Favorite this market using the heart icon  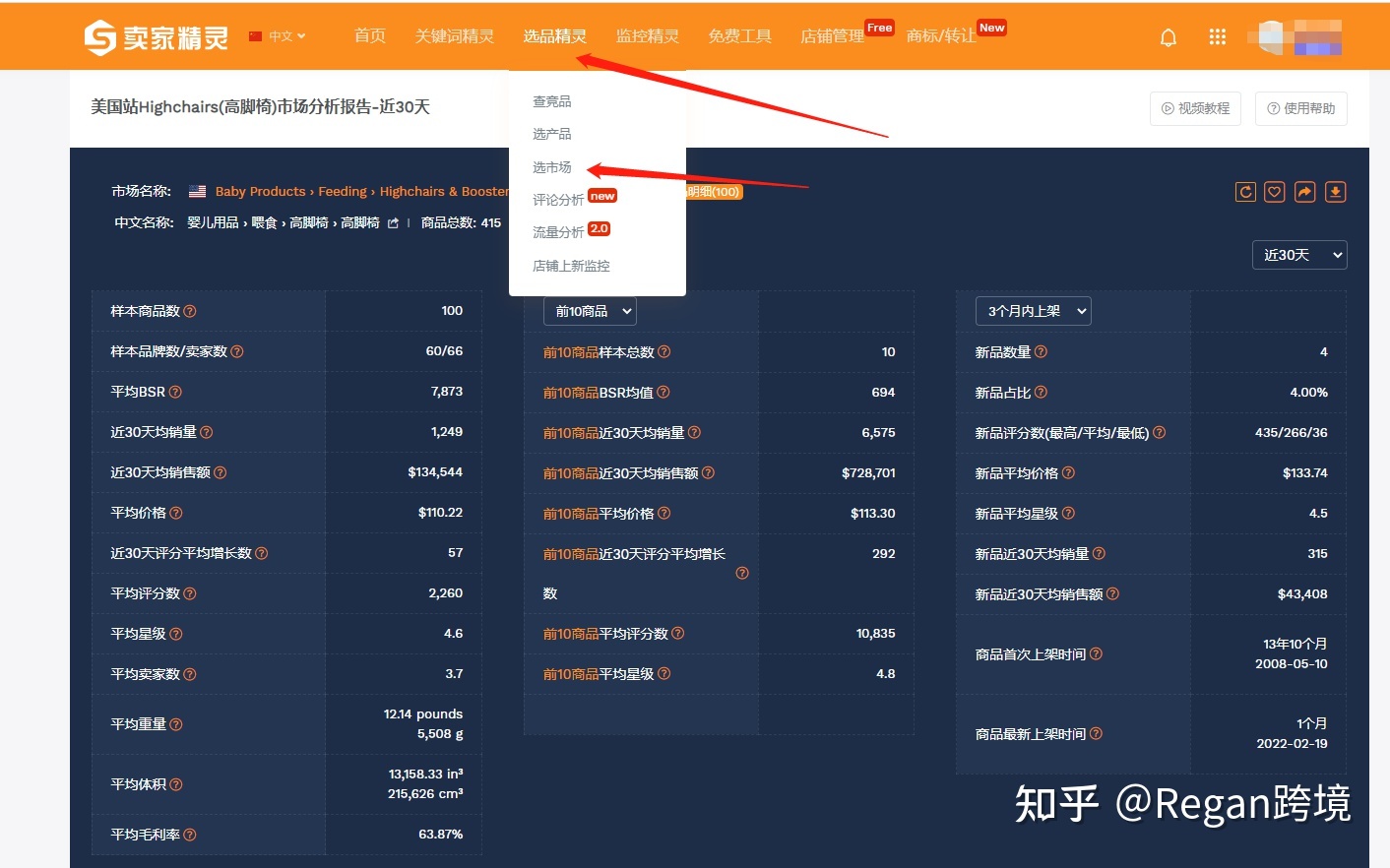click(1275, 192)
